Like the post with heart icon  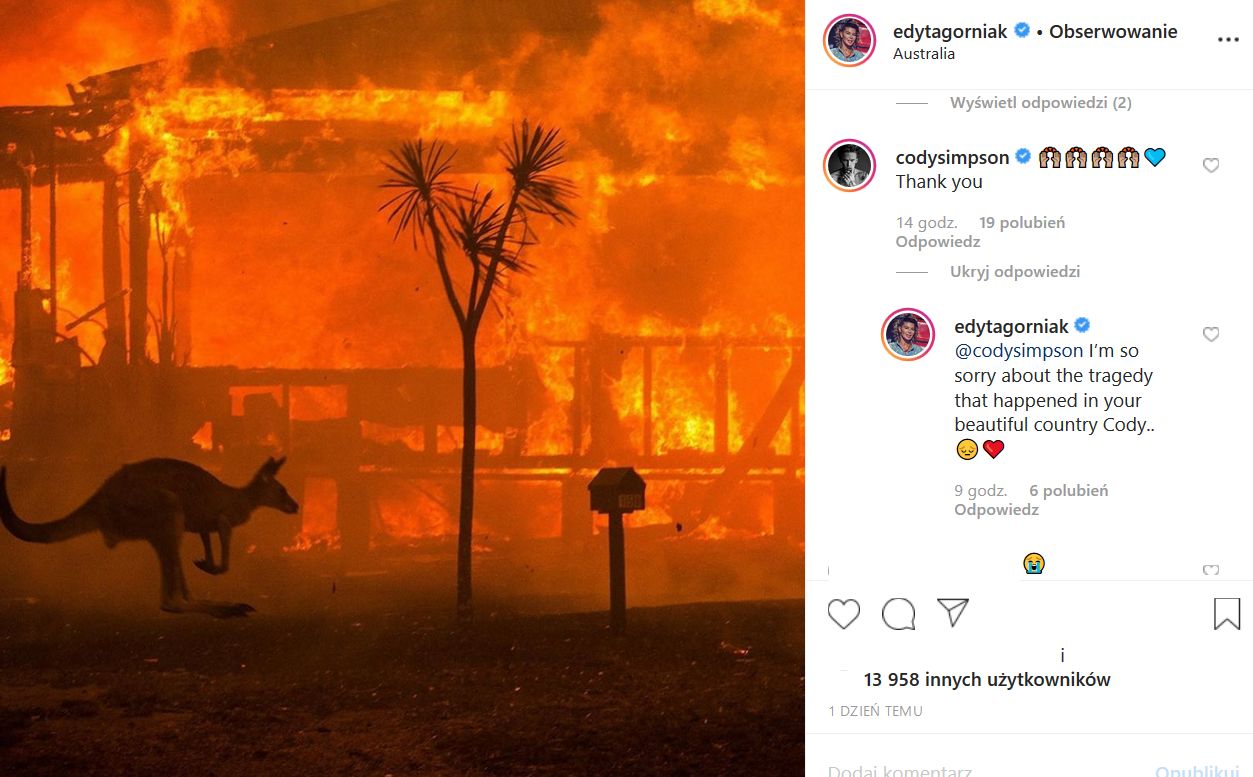pos(844,614)
